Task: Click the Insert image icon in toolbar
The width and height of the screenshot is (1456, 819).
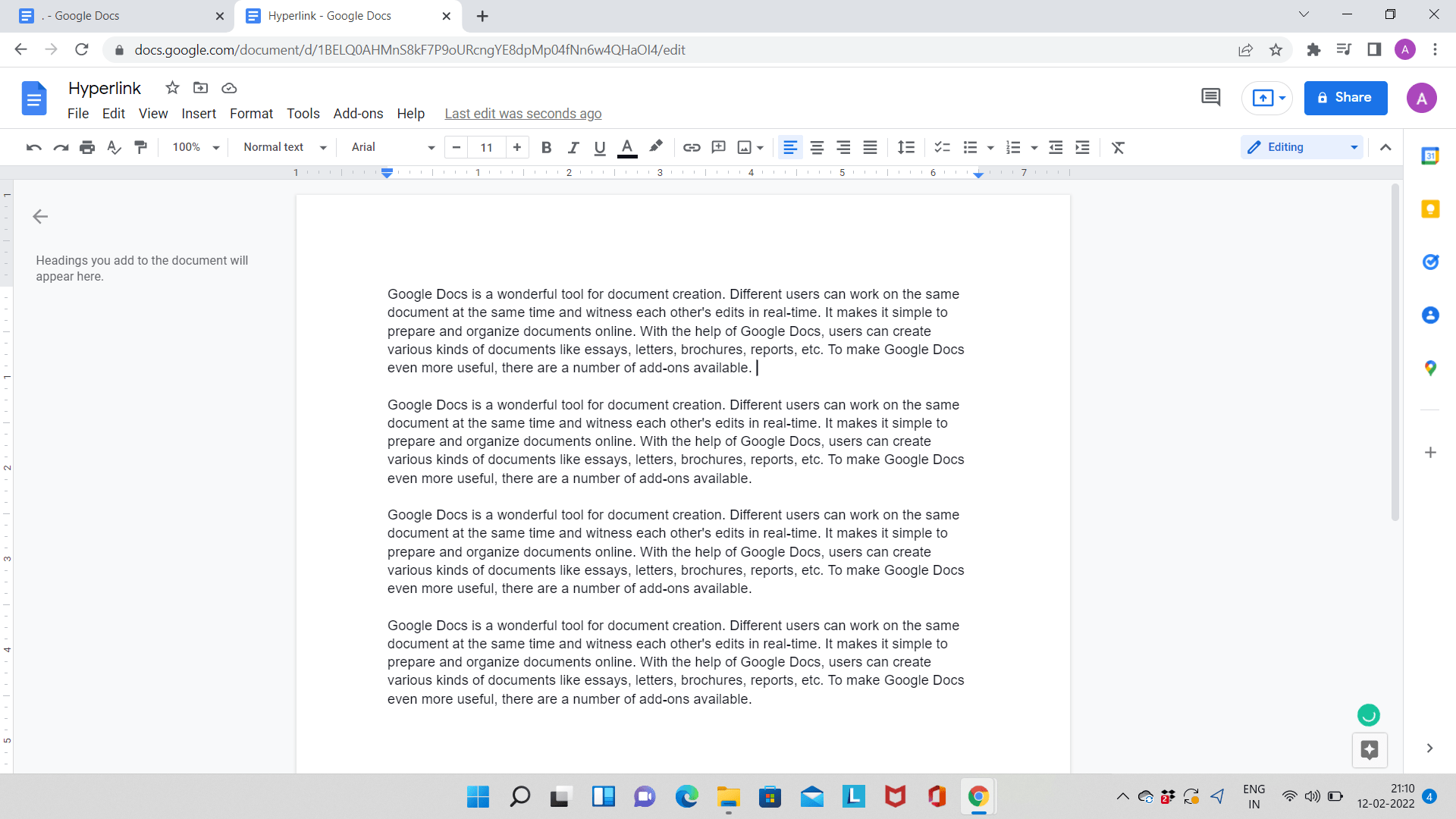Action: coord(745,147)
